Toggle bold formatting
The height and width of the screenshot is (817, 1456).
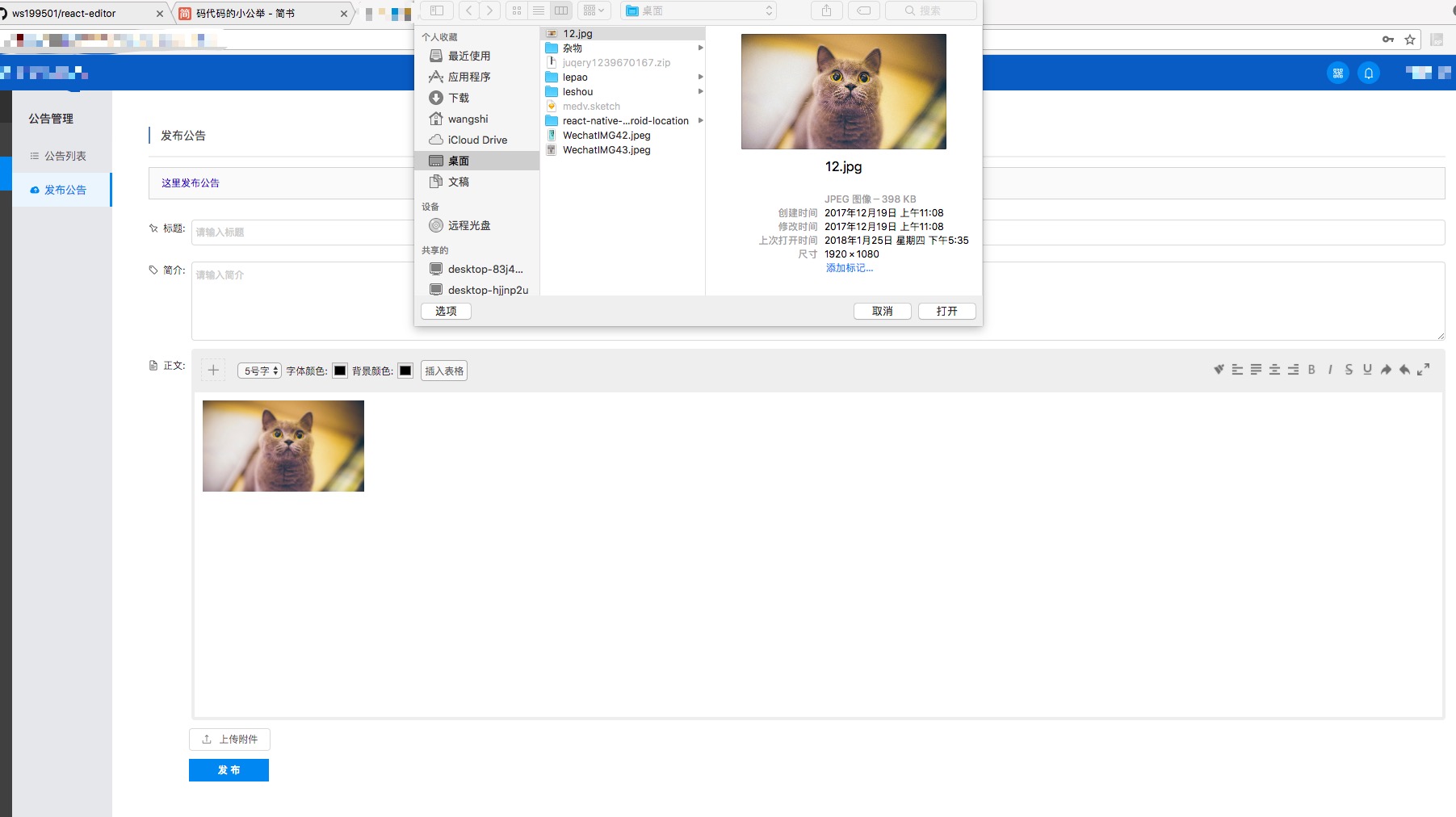[1311, 370]
